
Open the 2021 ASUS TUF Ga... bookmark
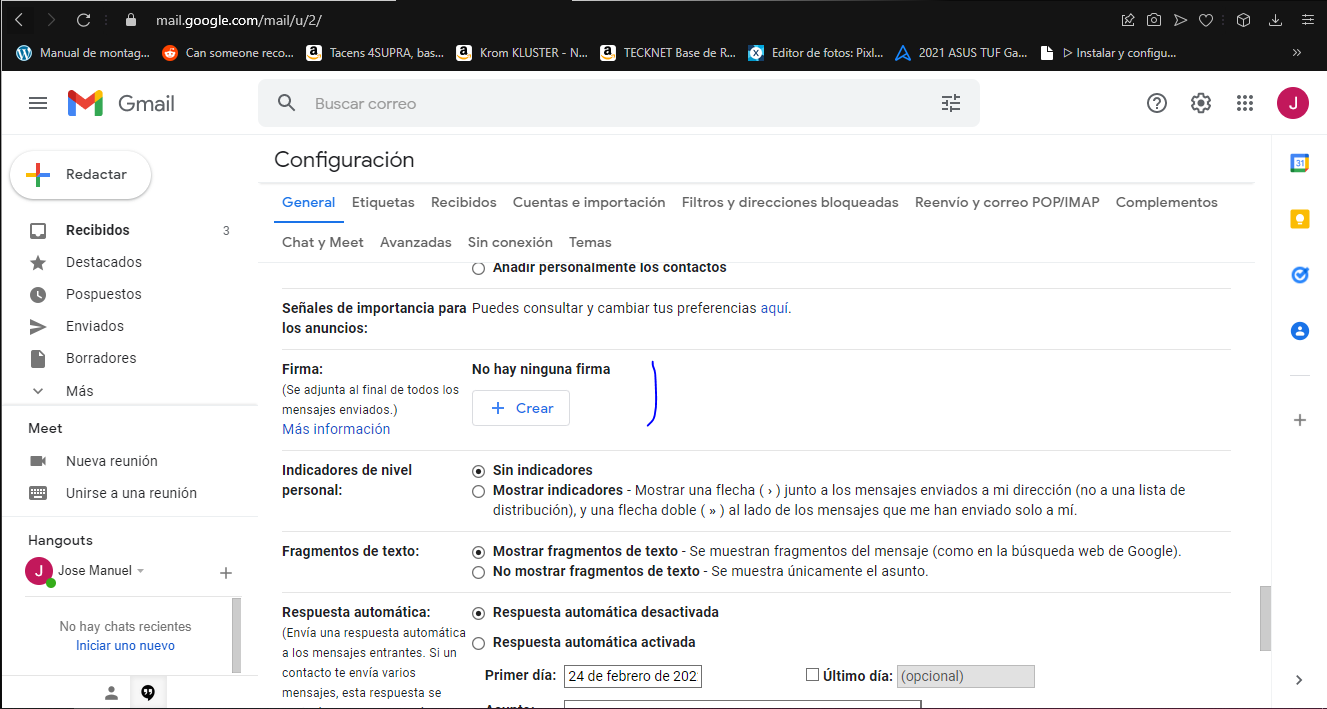961,53
